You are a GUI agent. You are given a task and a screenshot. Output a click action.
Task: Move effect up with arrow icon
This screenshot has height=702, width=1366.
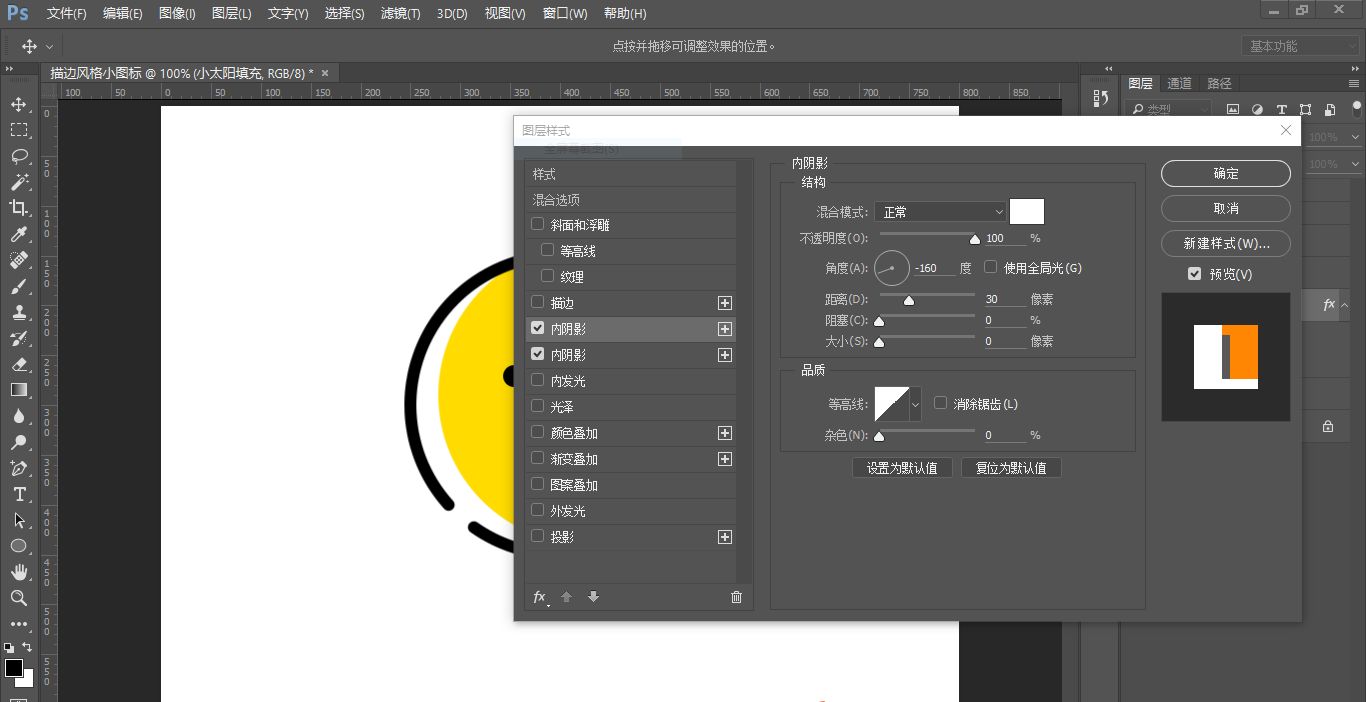(566, 597)
